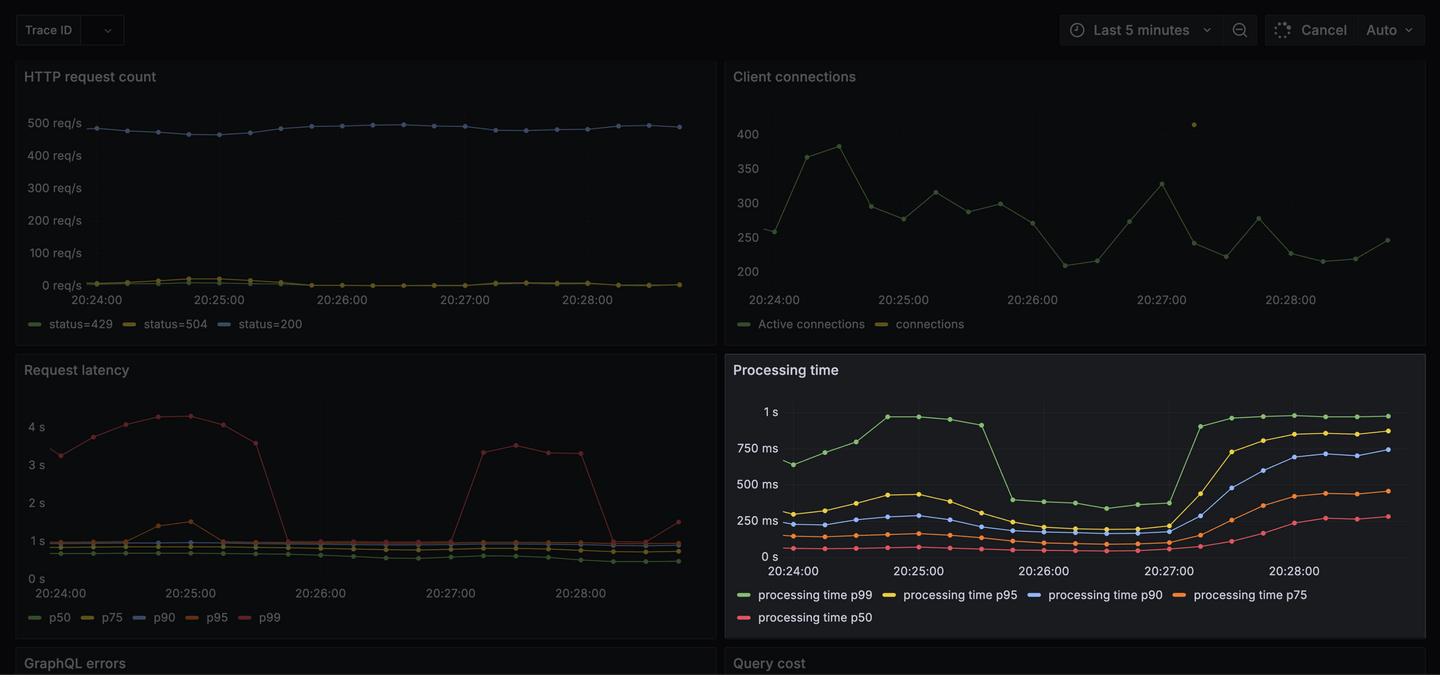The image size is (1440, 675).
Task: Toggle status=429 series in legend
Action: click(x=71, y=324)
